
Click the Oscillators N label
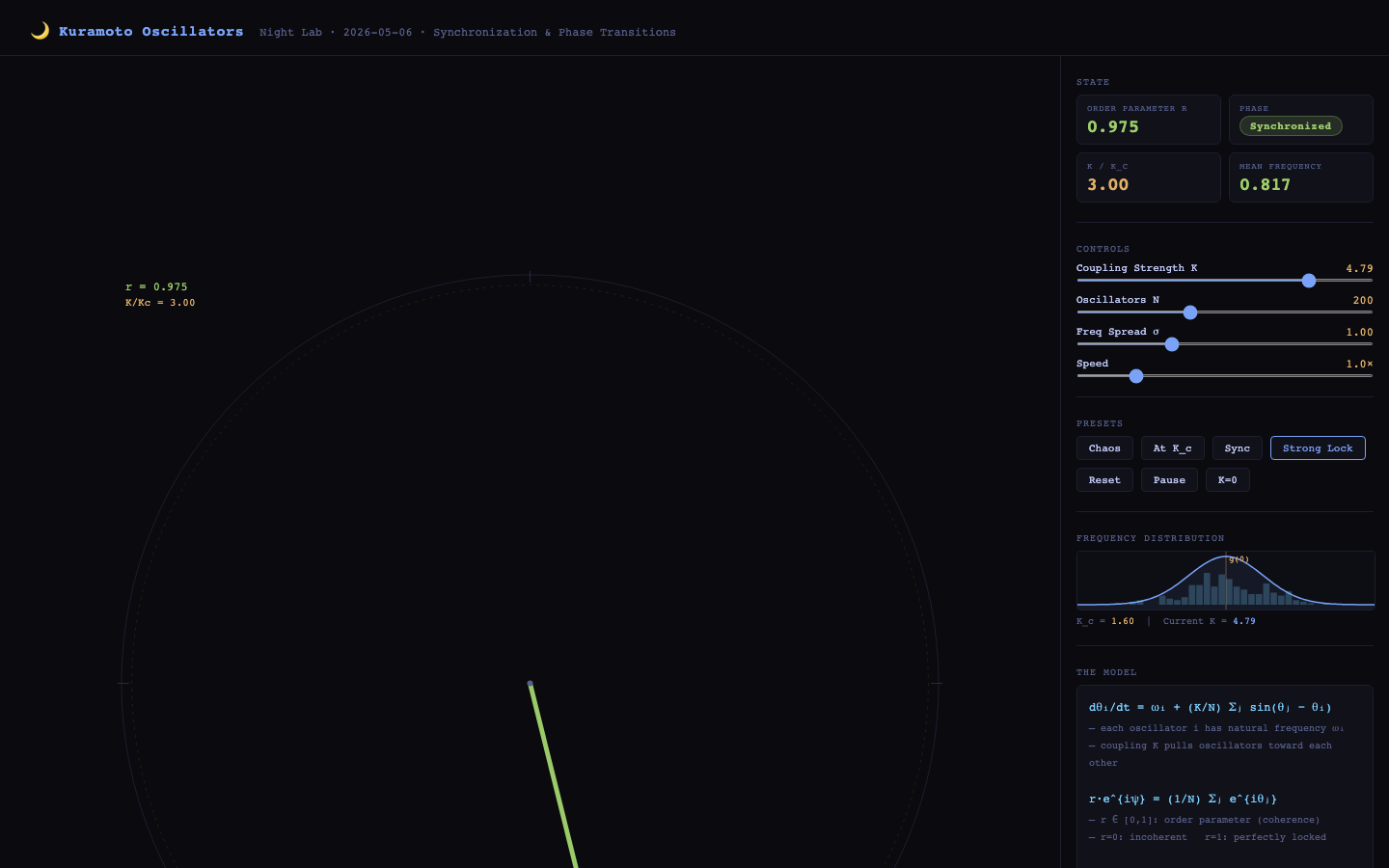tap(1118, 300)
